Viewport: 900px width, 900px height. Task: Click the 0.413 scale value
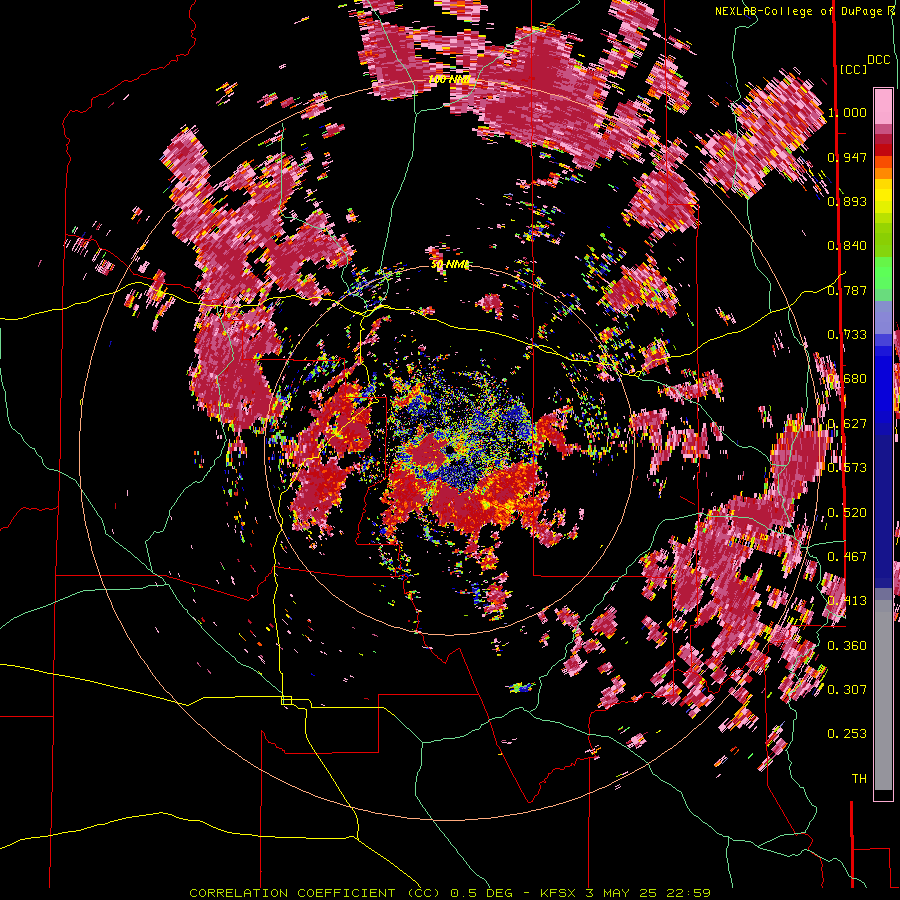click(847, 601)
